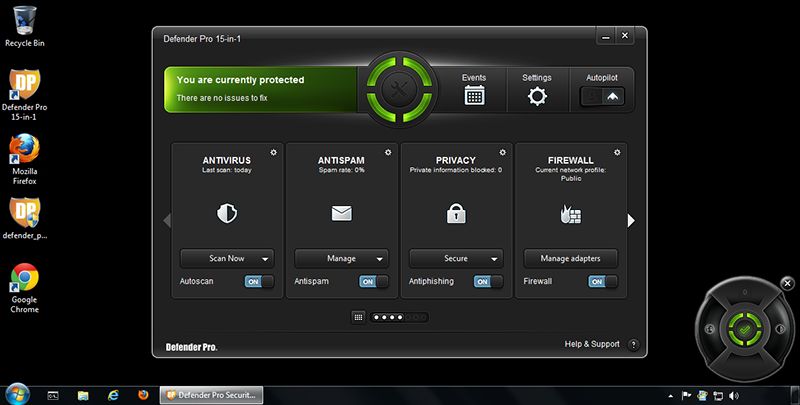Screen dimensions: 800x405
Task: Open the command prompt taskbar icon
Action: point(53,395)
